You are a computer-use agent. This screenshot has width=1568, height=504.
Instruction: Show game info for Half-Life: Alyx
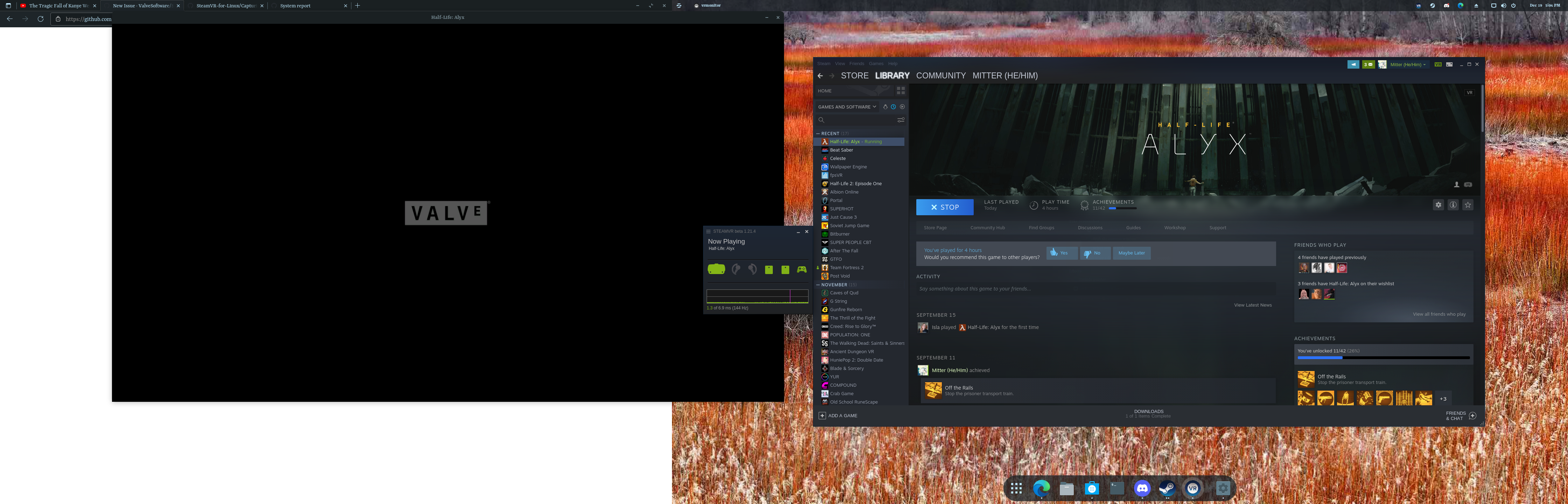pyautogui.click(x=1453, y=205)
